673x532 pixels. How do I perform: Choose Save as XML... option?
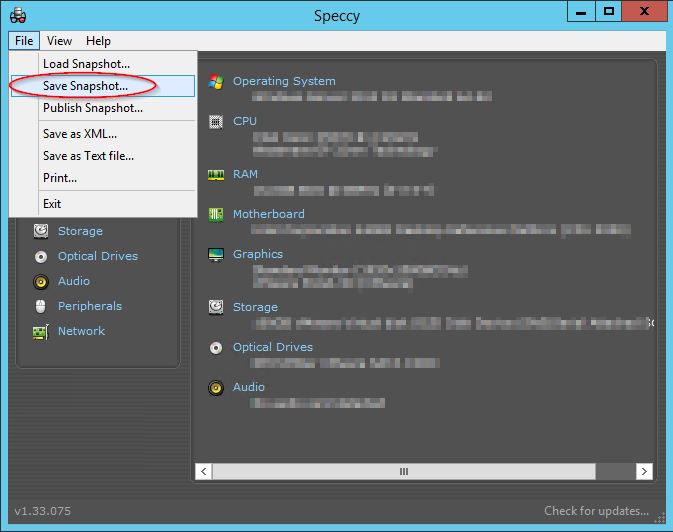(x=79, y=133)
